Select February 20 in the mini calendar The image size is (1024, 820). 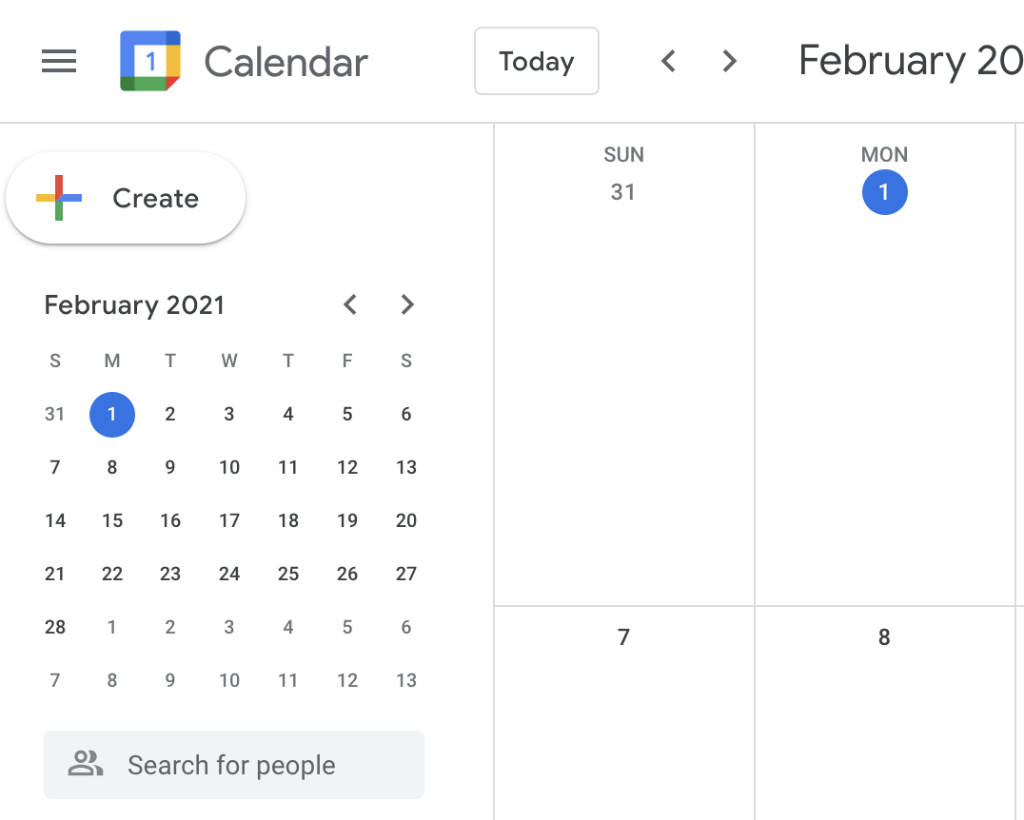coord(406,520)
